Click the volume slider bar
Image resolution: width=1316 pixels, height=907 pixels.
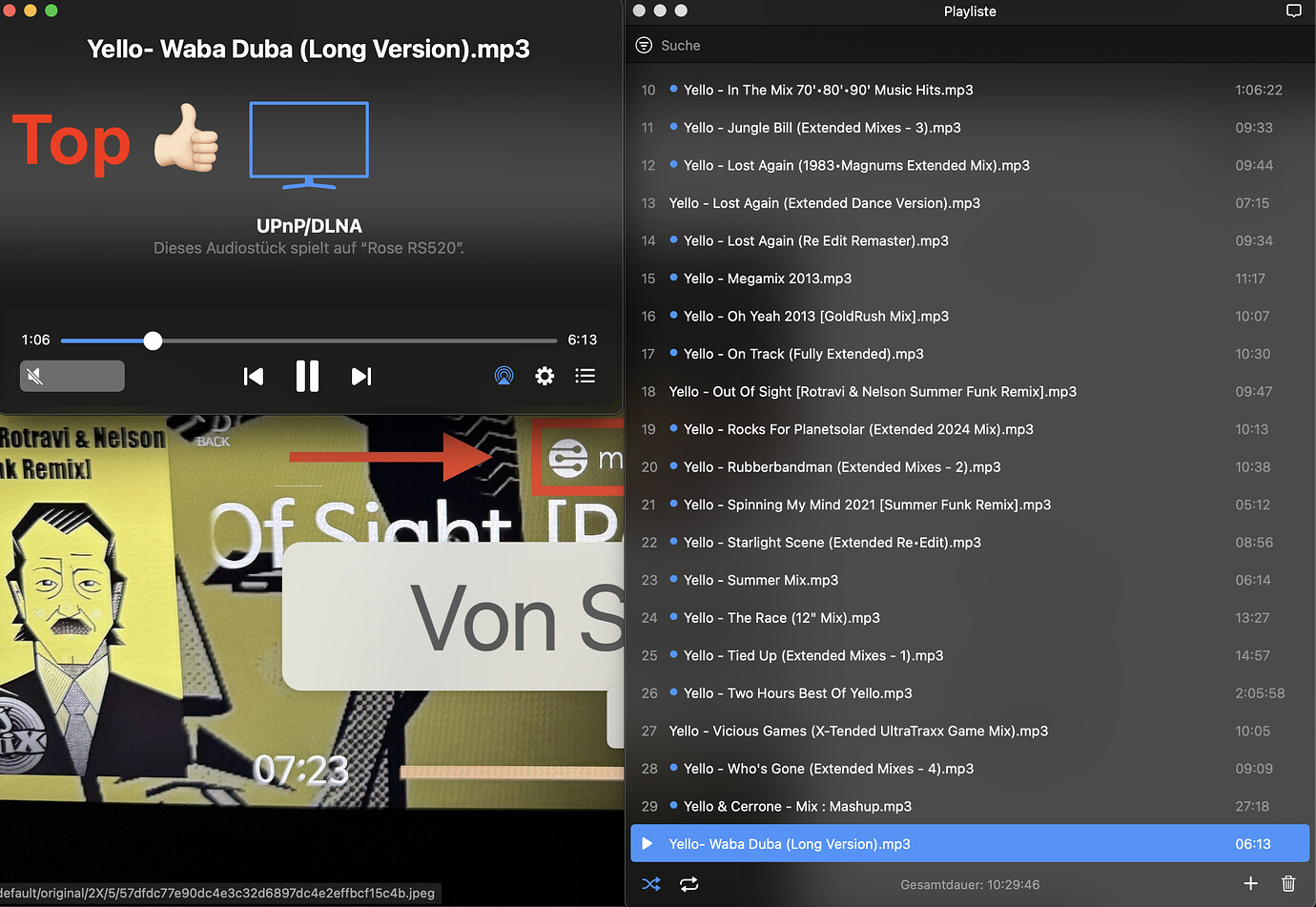pyautogui.click(x=72, y=376)
